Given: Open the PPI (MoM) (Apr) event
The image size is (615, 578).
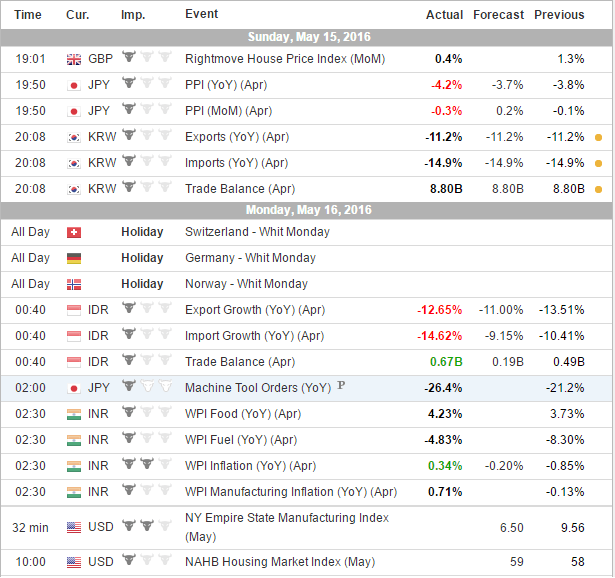Looking at the screenshot, I should click(228, 111).
